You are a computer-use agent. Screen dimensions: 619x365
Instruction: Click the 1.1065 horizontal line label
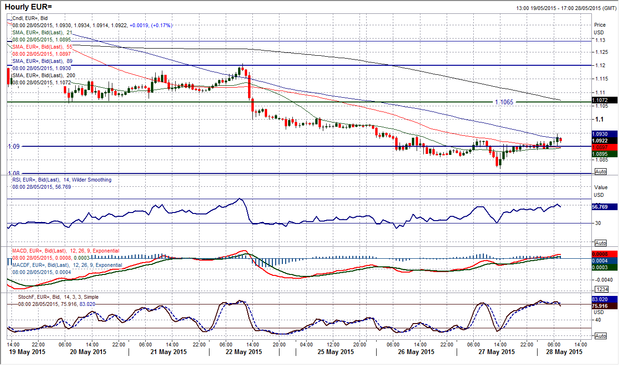coord(504,102)
